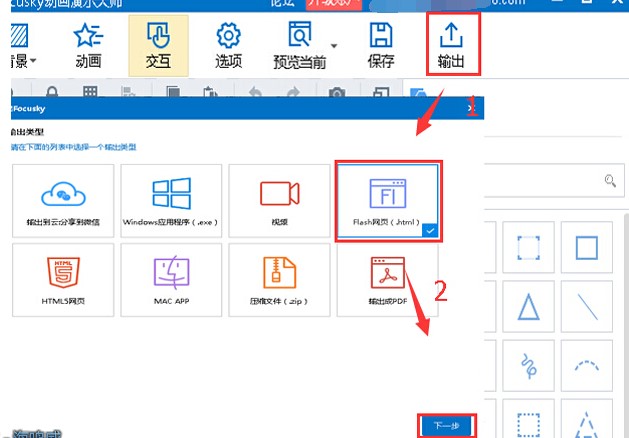Insert the dashed arc shape
629x438 pixels.
pyautogui.click(x=587, y=366)
